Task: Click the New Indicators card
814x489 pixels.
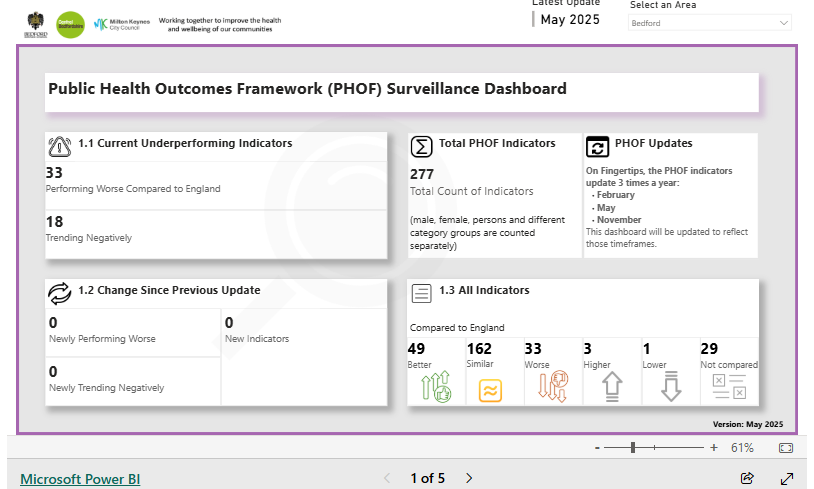Action: [304, 357]
